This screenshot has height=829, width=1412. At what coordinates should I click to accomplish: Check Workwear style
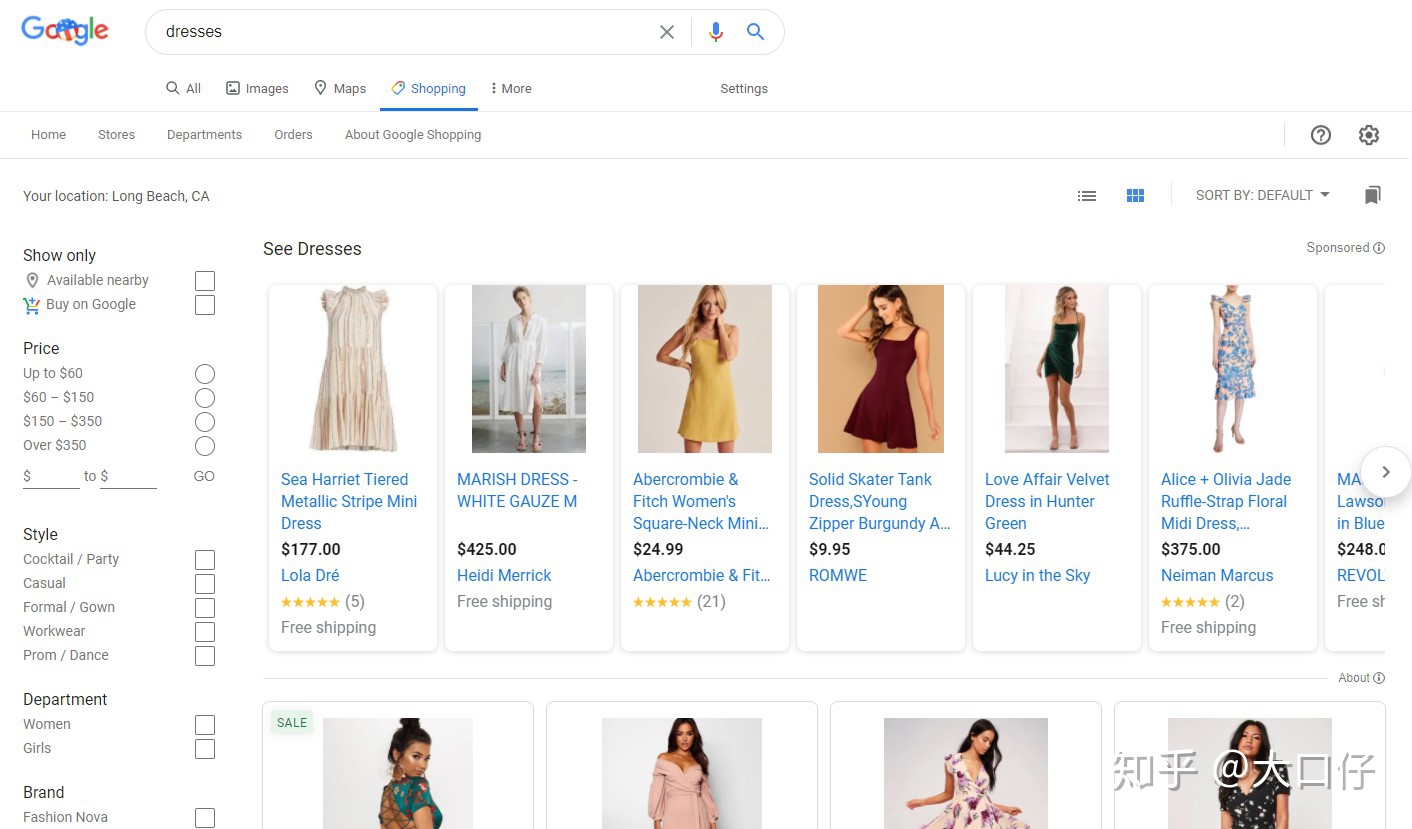205,632
